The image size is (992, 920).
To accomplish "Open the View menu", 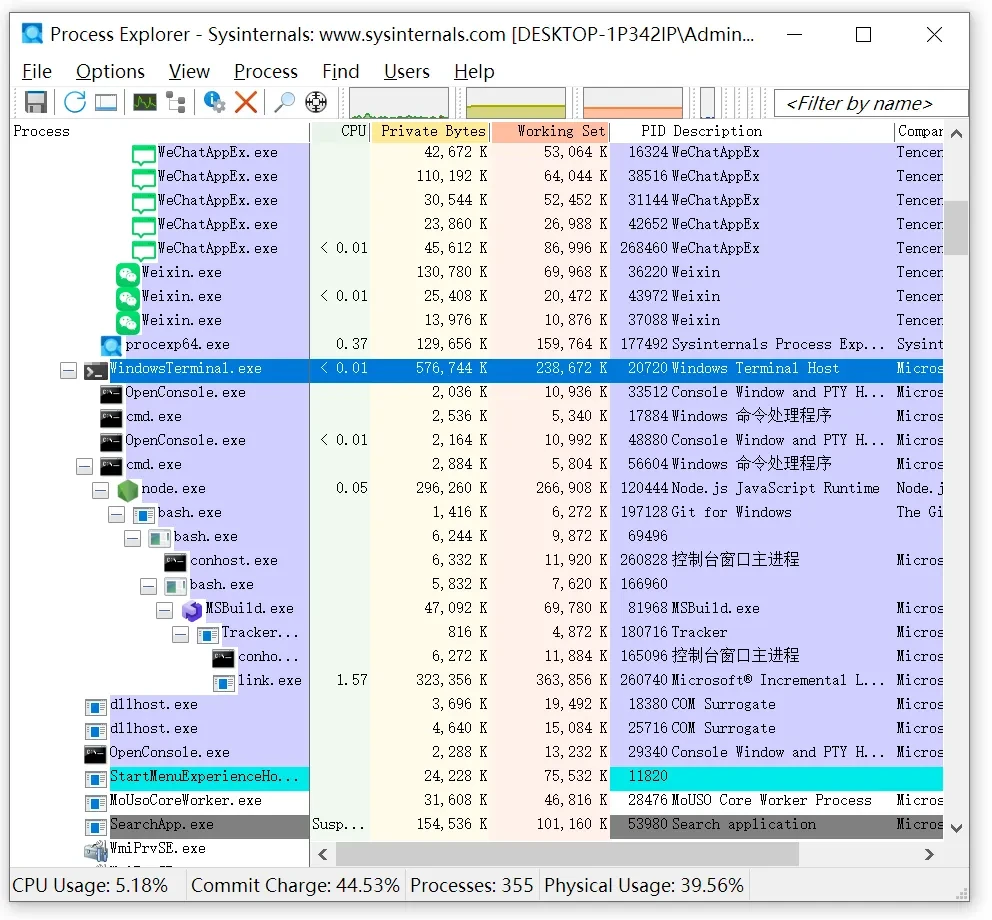I will click(x=189, y=71).
